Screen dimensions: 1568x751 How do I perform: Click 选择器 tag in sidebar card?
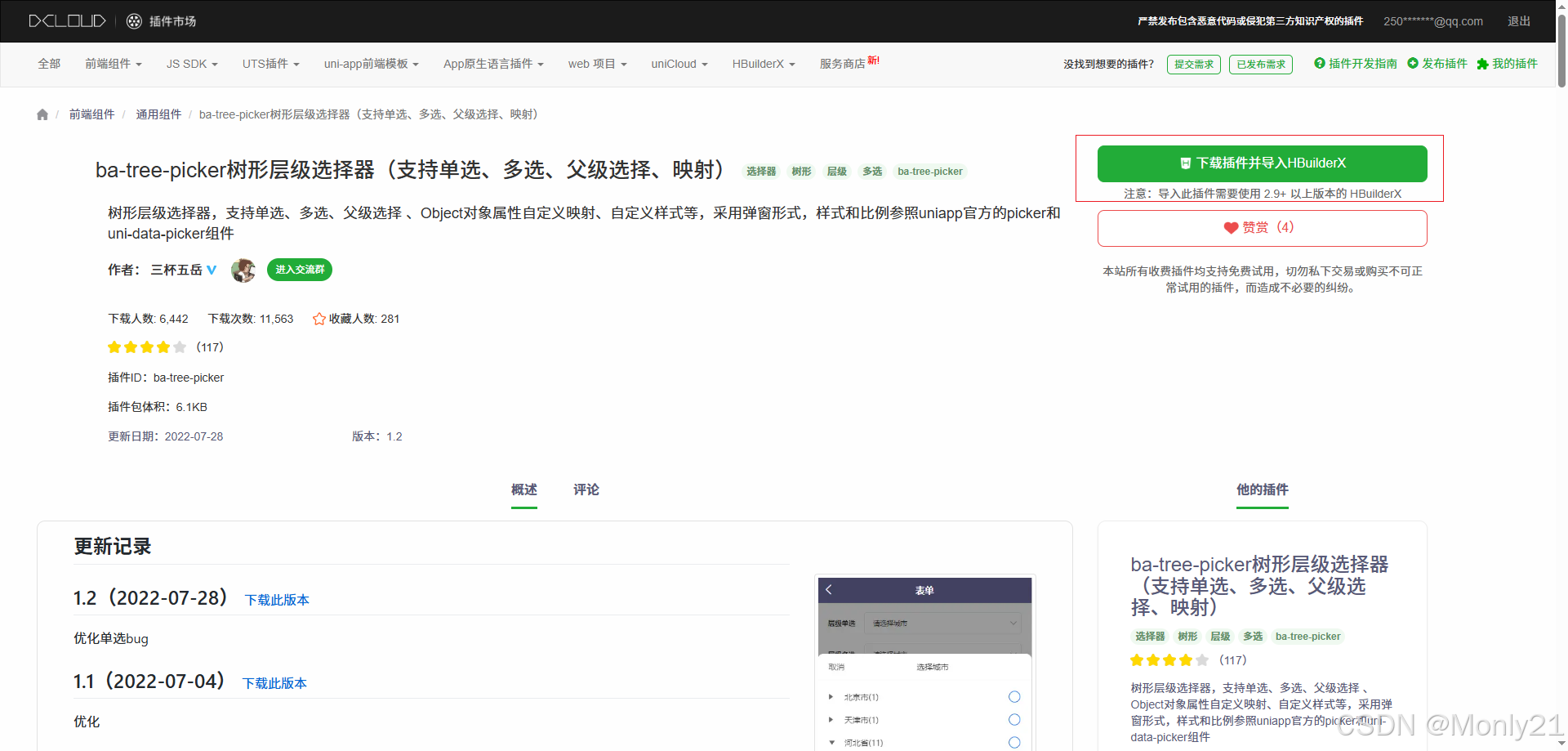click(x=1150, y=637)
